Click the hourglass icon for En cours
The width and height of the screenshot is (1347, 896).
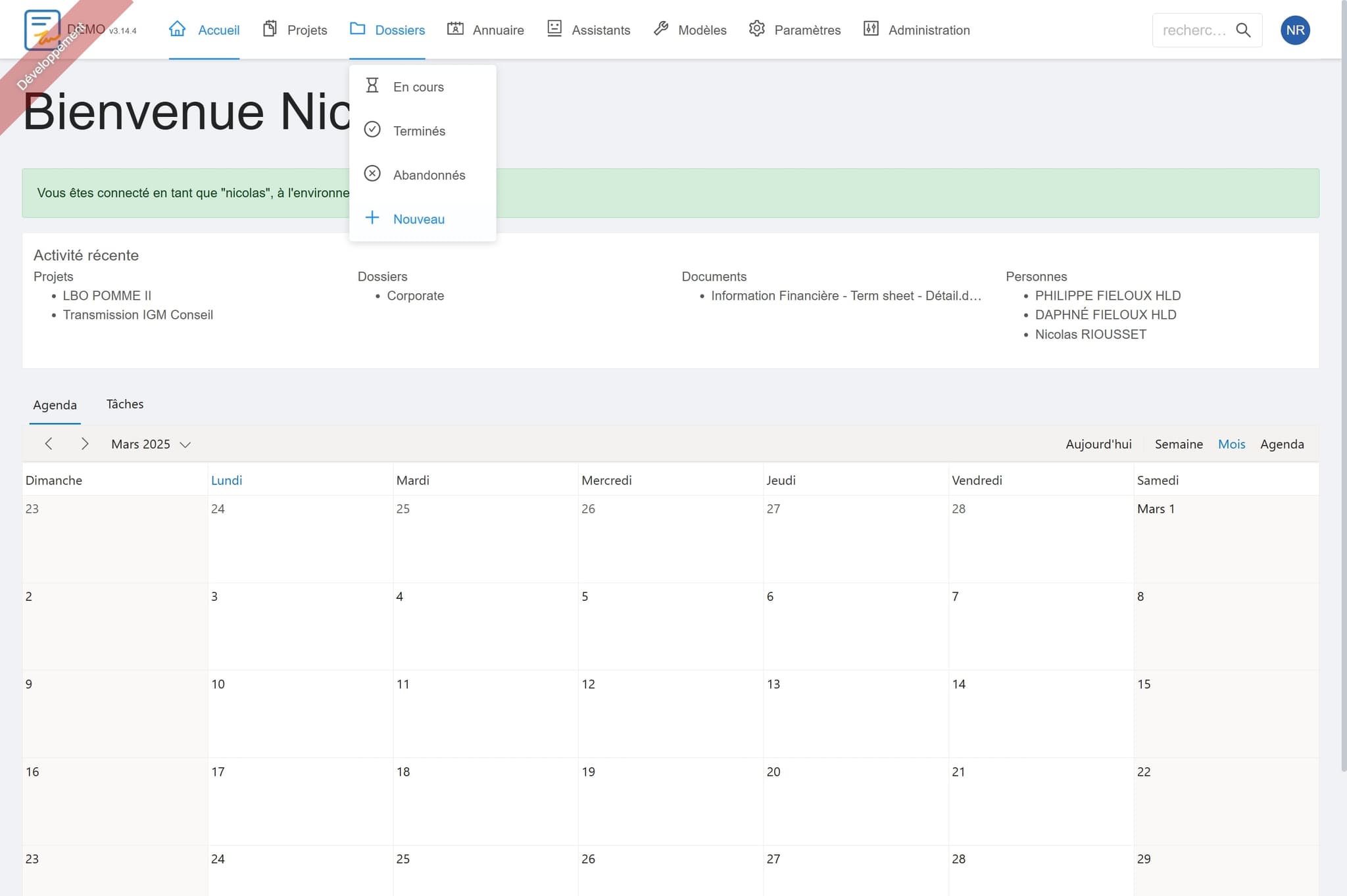[372, 85]
